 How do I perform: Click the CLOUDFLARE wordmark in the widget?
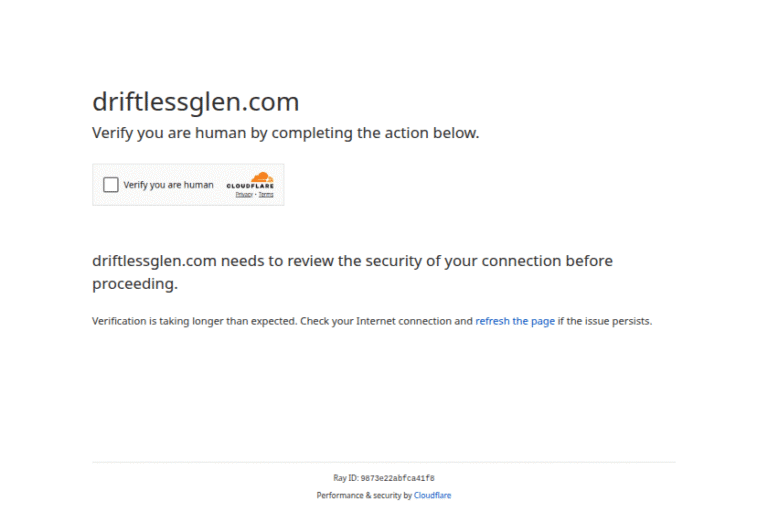pos(250,186)
